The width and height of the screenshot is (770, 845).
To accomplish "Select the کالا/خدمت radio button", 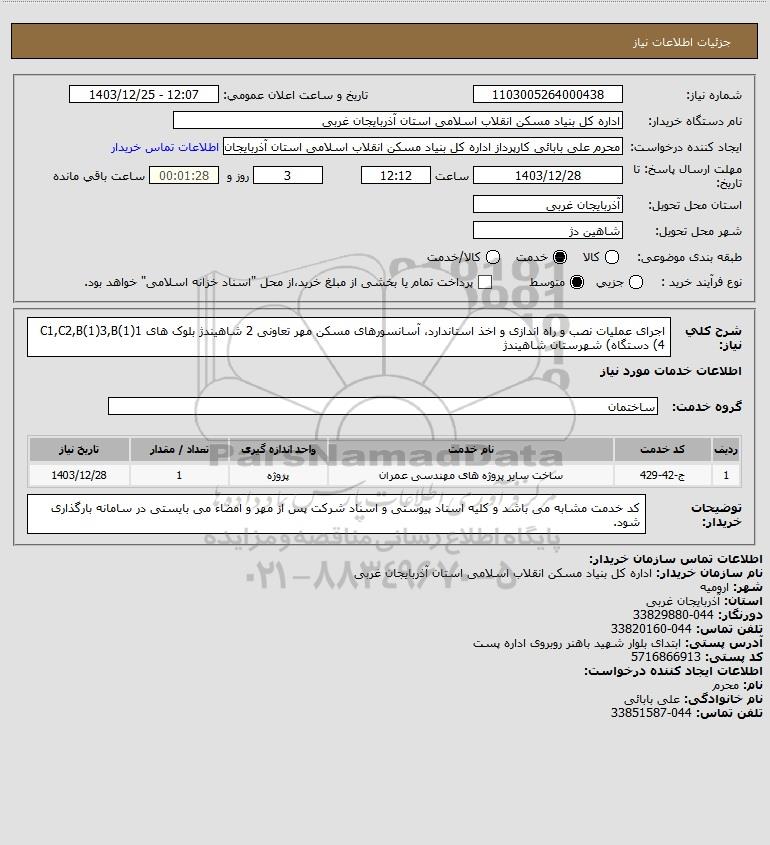I will (x=492, y=258).
